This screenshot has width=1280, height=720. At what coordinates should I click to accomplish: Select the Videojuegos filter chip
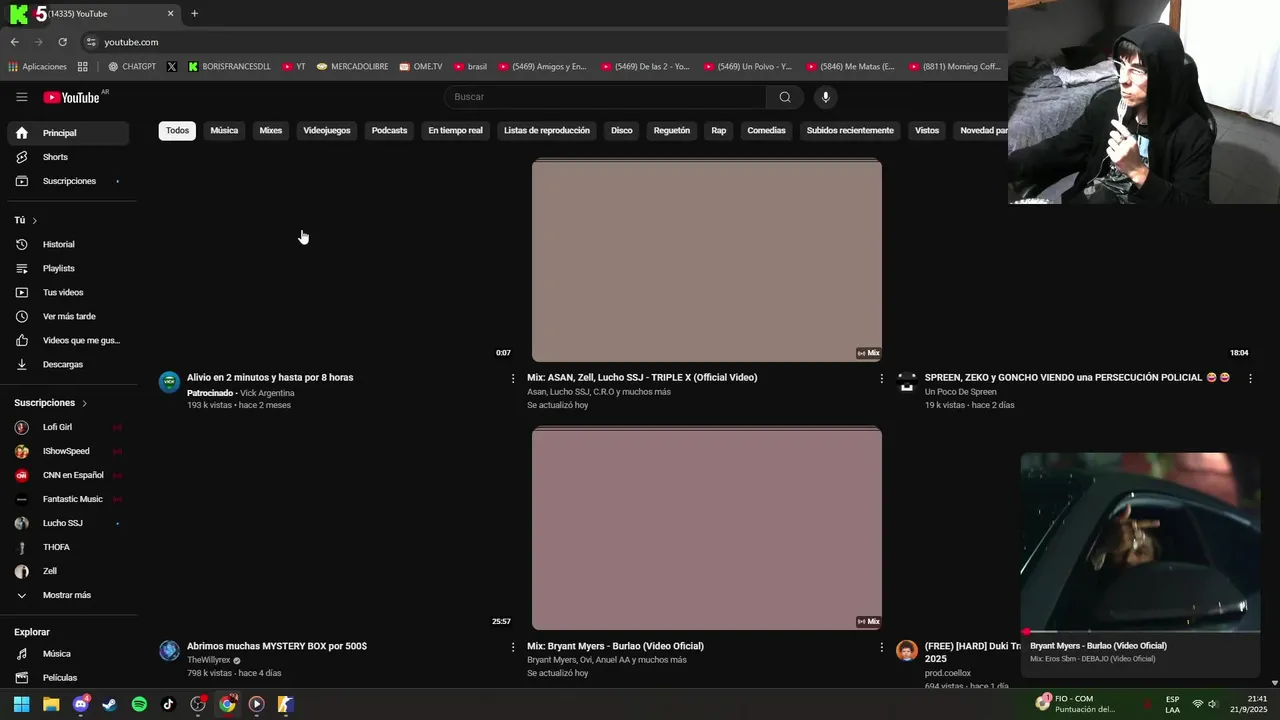pyautogui.click(x=327, y=131)
